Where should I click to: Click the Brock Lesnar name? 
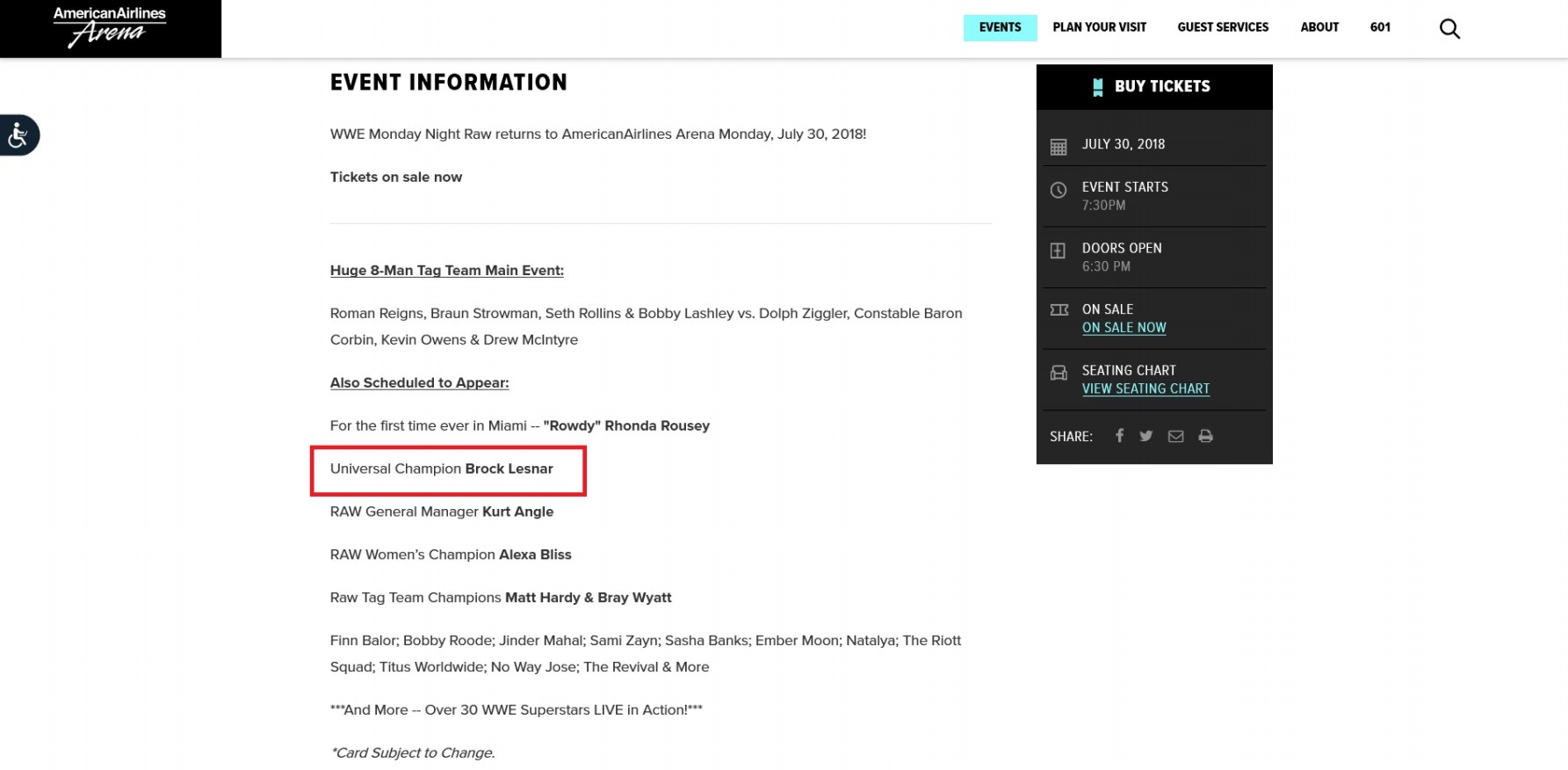click(x=509, y=469)
